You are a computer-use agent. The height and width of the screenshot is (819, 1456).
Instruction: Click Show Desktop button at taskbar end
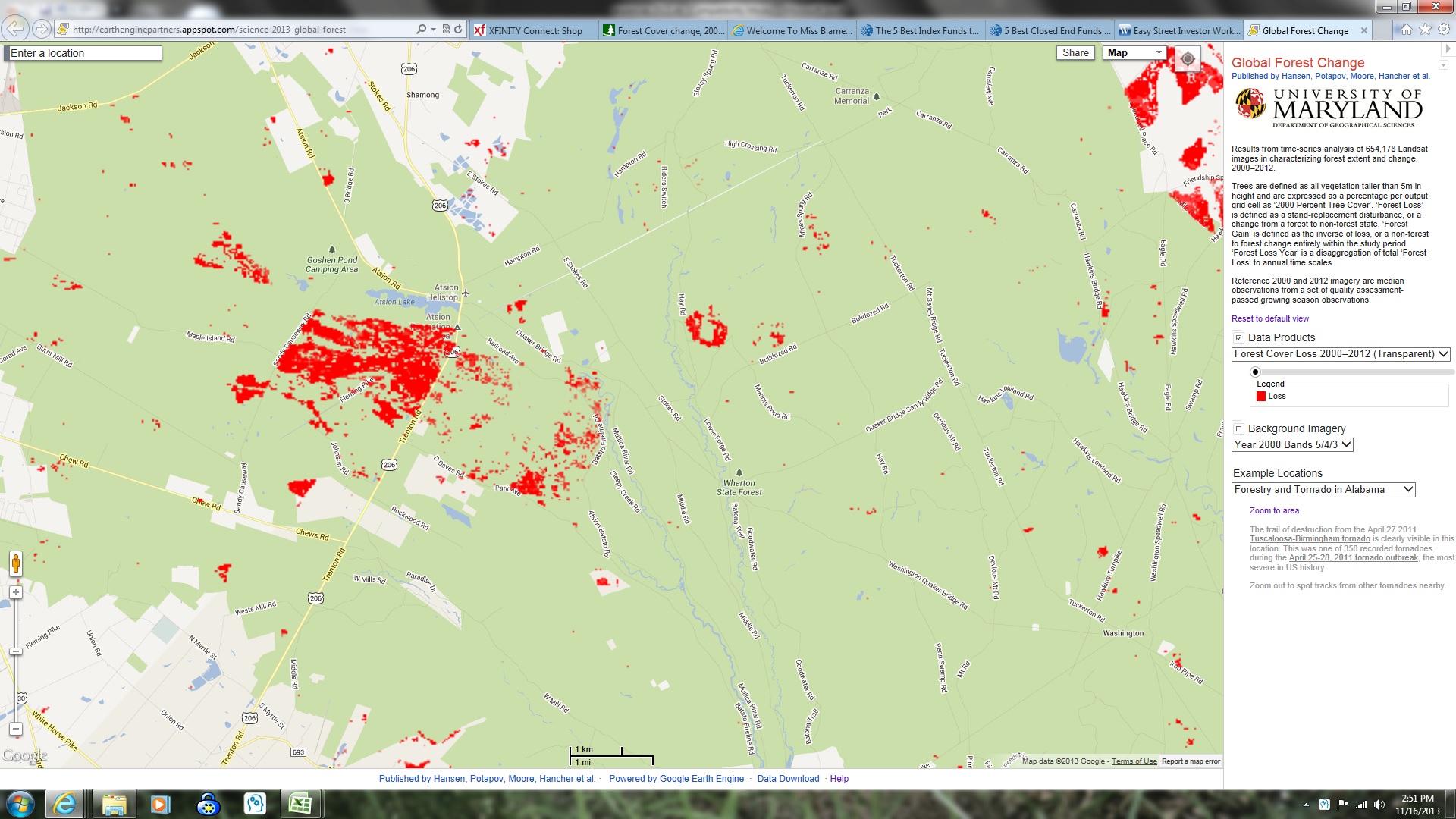click(x=1451, y=805)
